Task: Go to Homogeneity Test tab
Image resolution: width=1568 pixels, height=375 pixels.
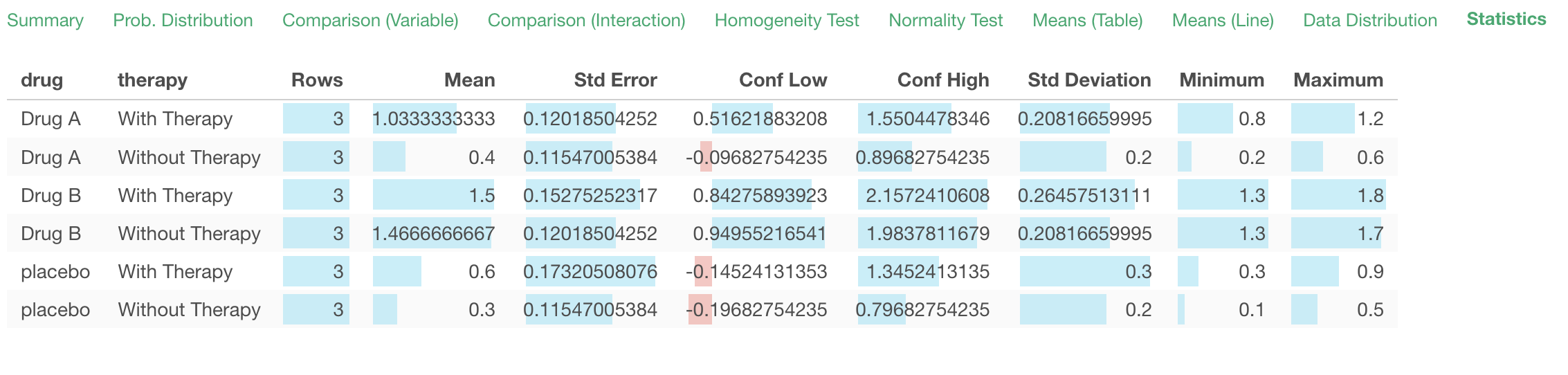Action: [787, 20]
